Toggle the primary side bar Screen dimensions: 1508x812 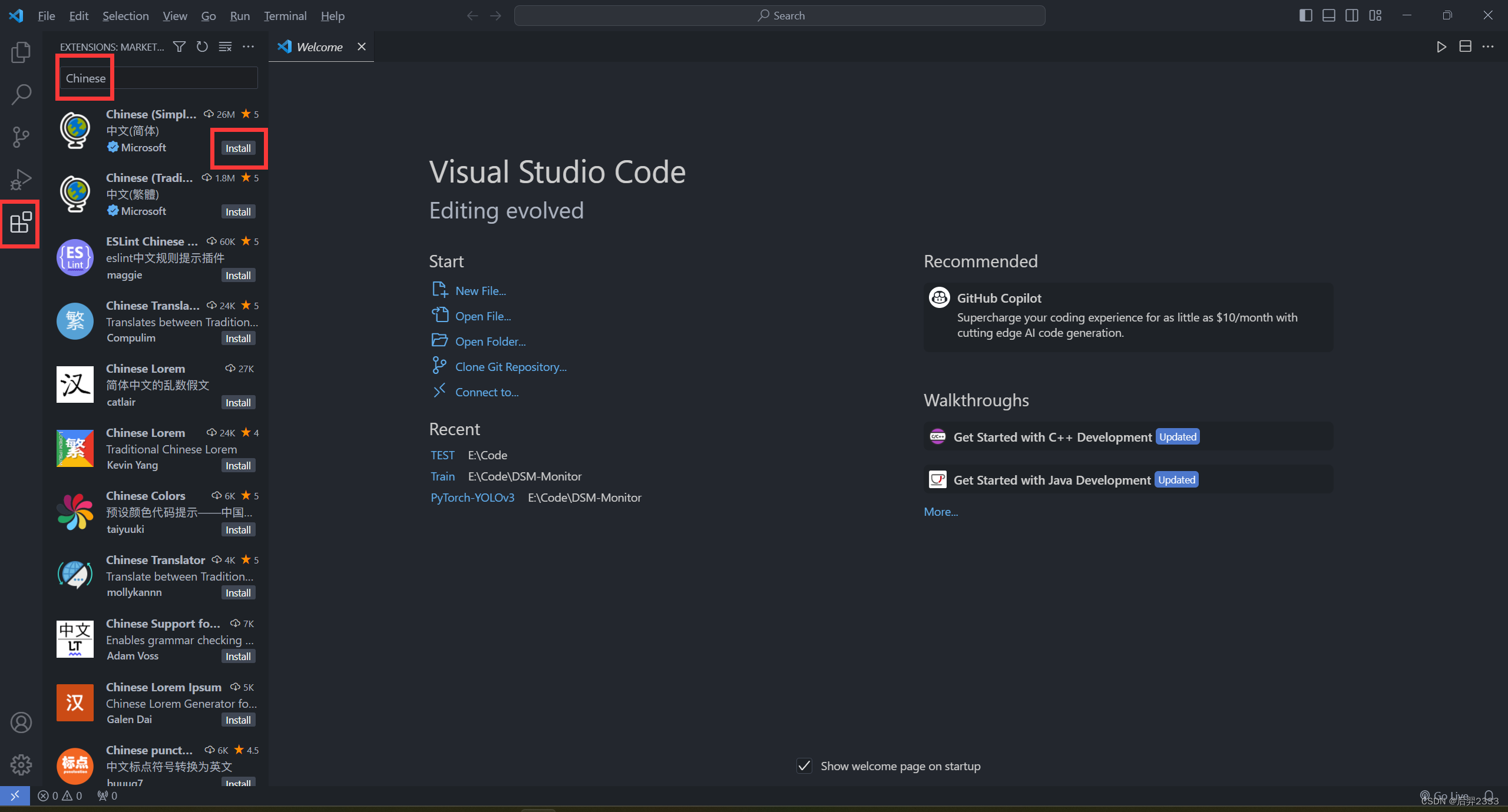[1305, 15]
